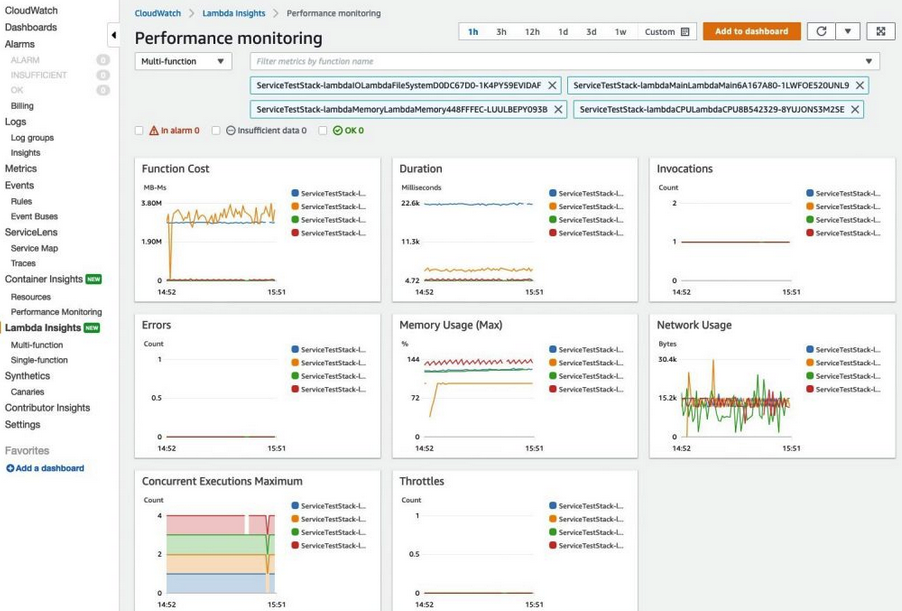
Task: Open Canaries under Synthetics
Action: [x=27, y=392]
